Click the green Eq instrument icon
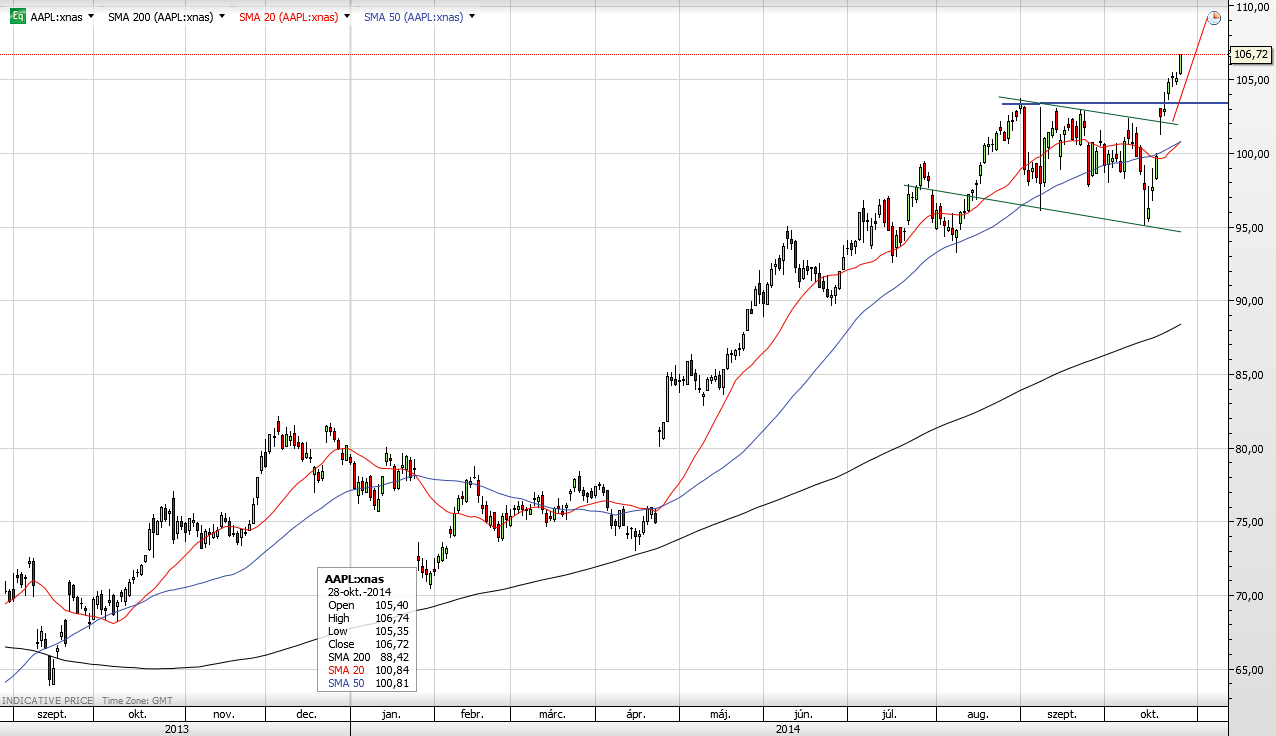Image resolution: width=1276 pixels, height=736 pixels. pos(17,16)
